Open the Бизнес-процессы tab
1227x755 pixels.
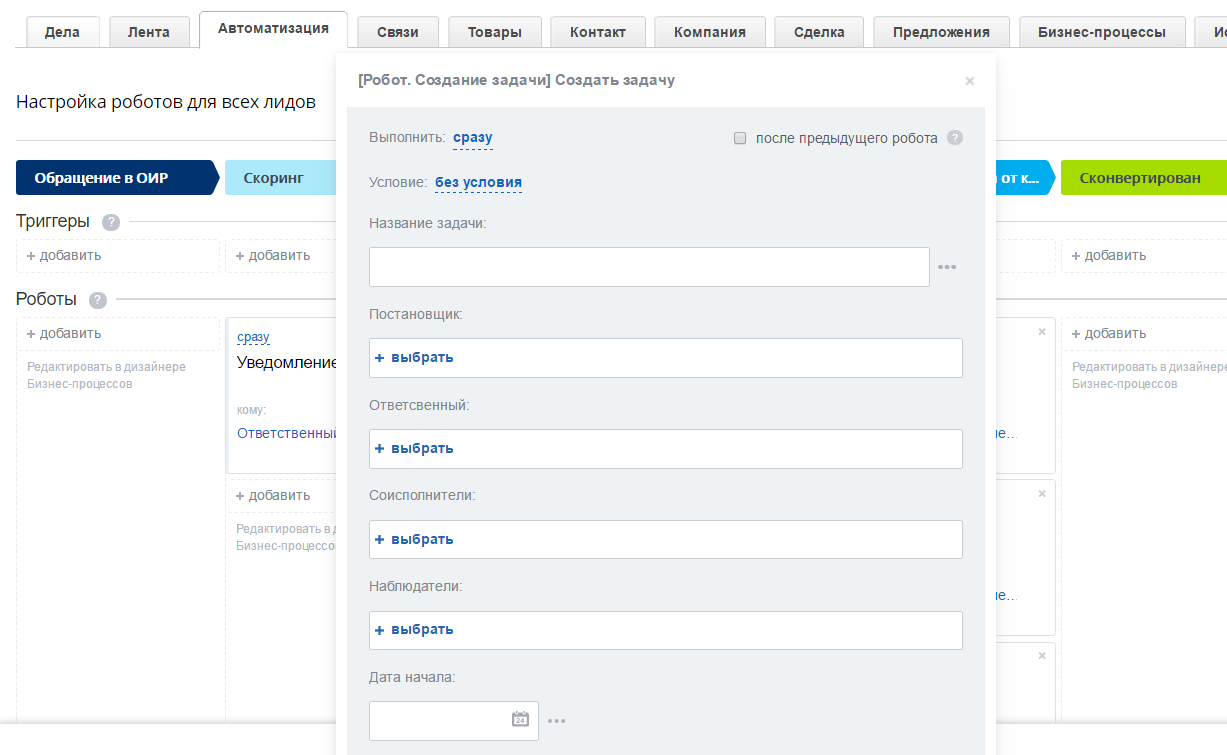click(x=1101, y=32)
